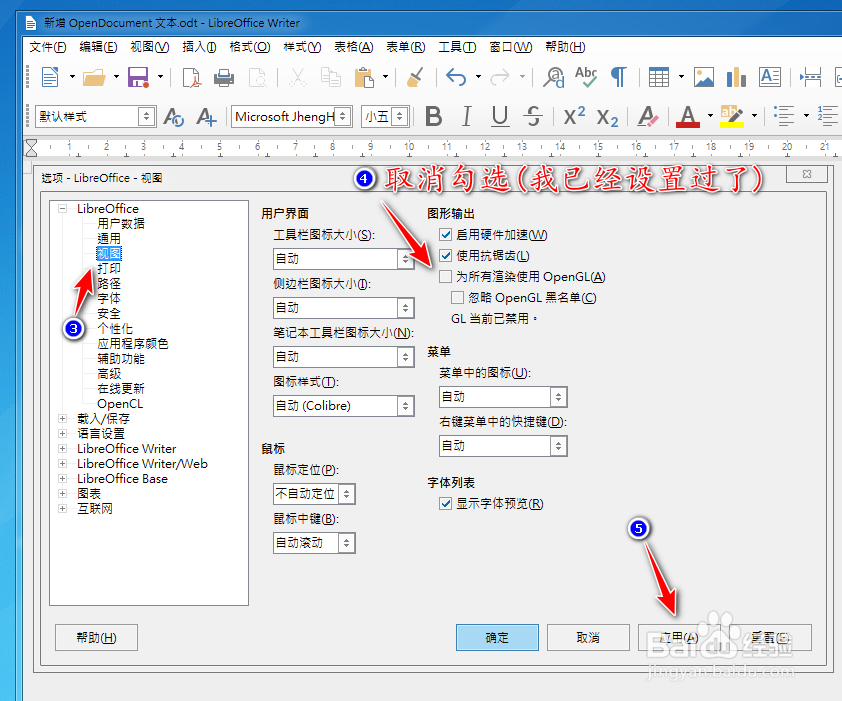
Task: Toggle Strikethrough formatting icon
Action: point(533,116)
